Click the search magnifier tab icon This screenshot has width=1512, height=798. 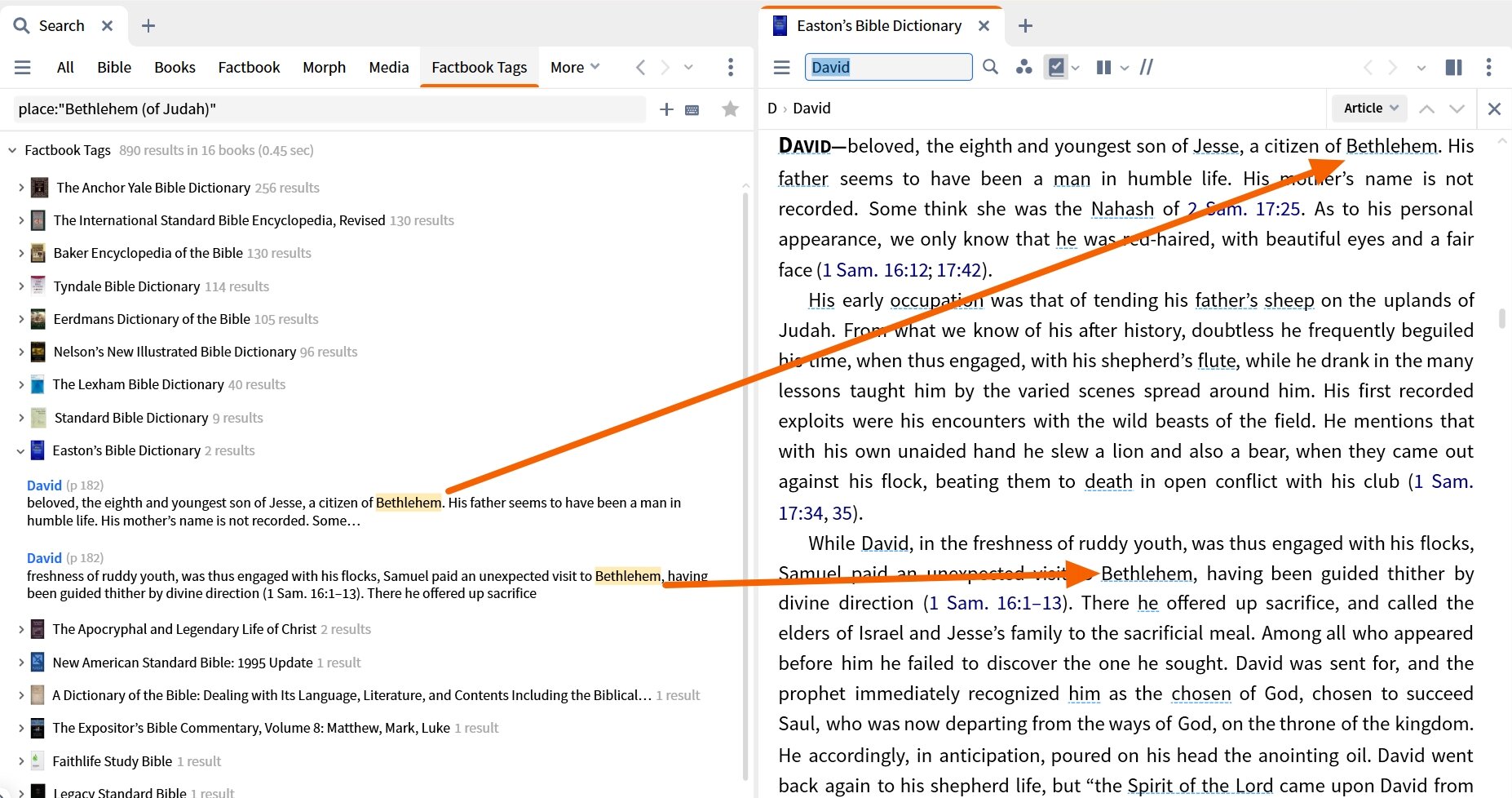click(21, 26)
